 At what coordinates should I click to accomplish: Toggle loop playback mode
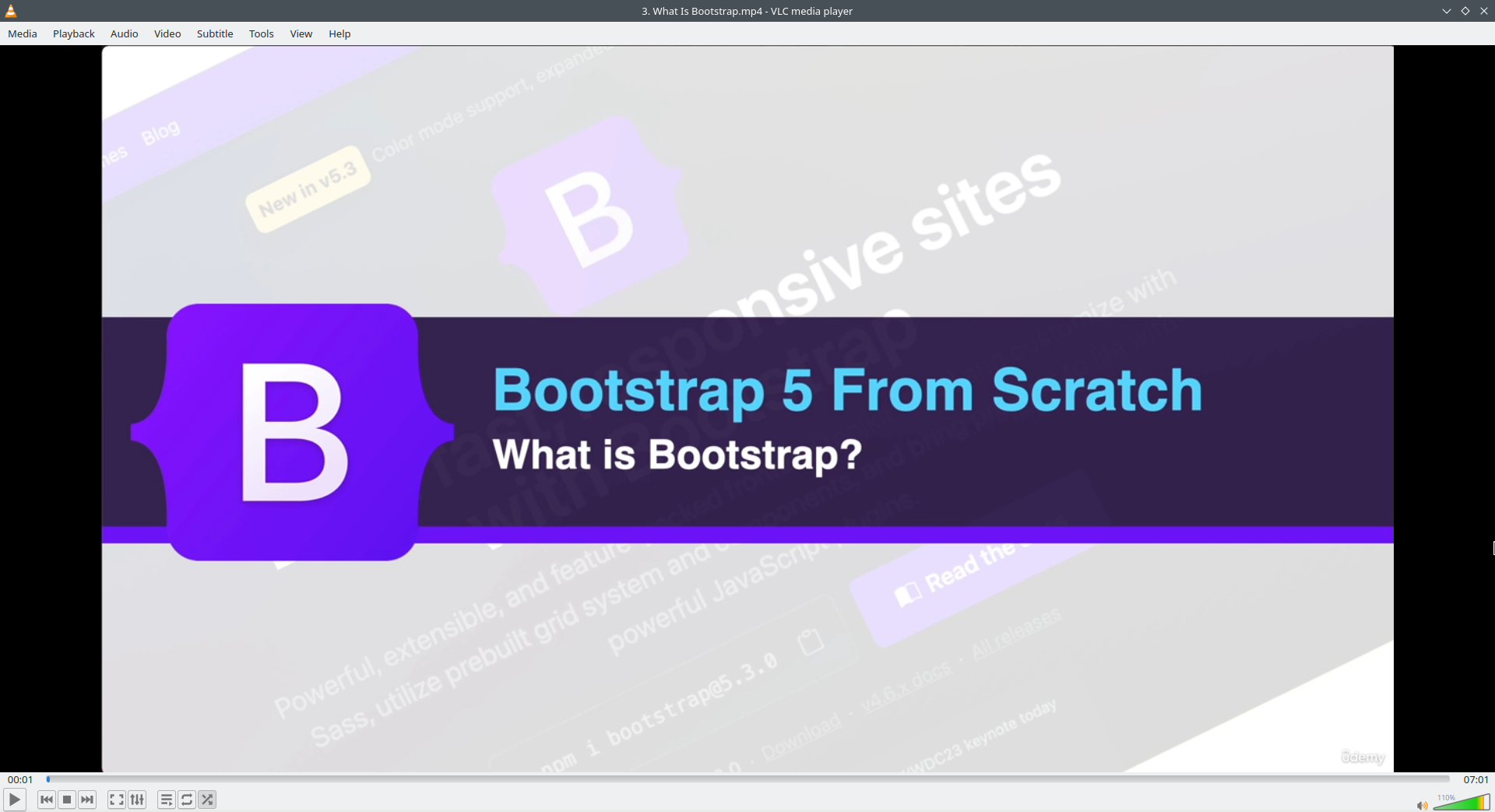pyautogui.click(x=186, y=799)
